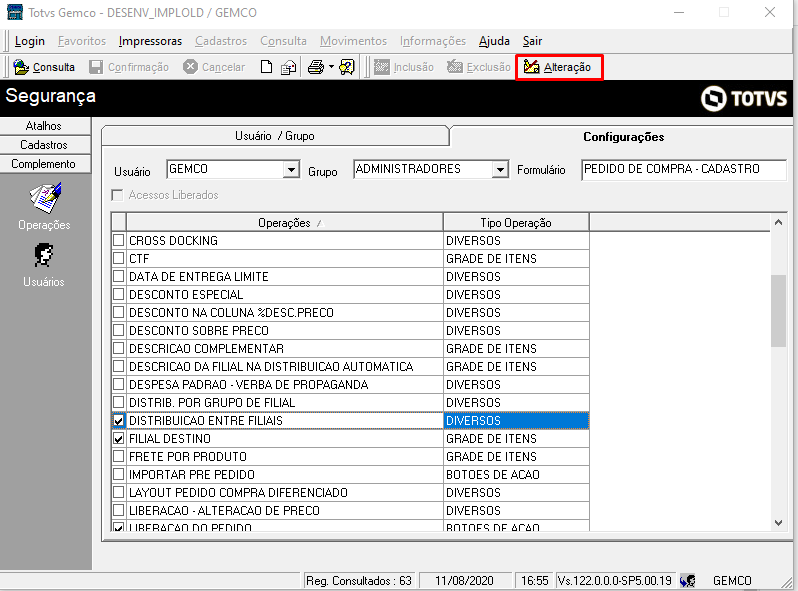
Task: Click the Totvs Gemco title bar icon
Action: [15, 13]
